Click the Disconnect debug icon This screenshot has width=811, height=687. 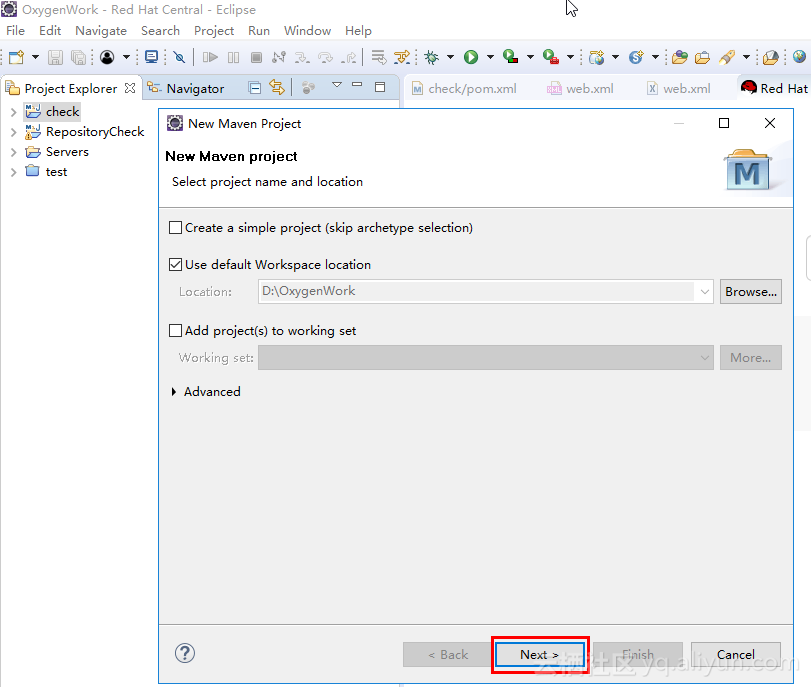point(279,57)
